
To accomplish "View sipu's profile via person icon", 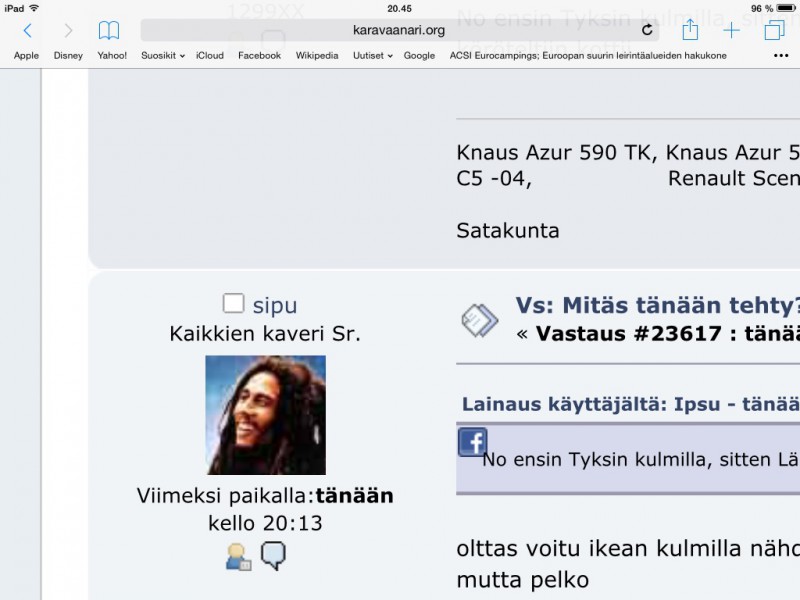I will point(238,557).
